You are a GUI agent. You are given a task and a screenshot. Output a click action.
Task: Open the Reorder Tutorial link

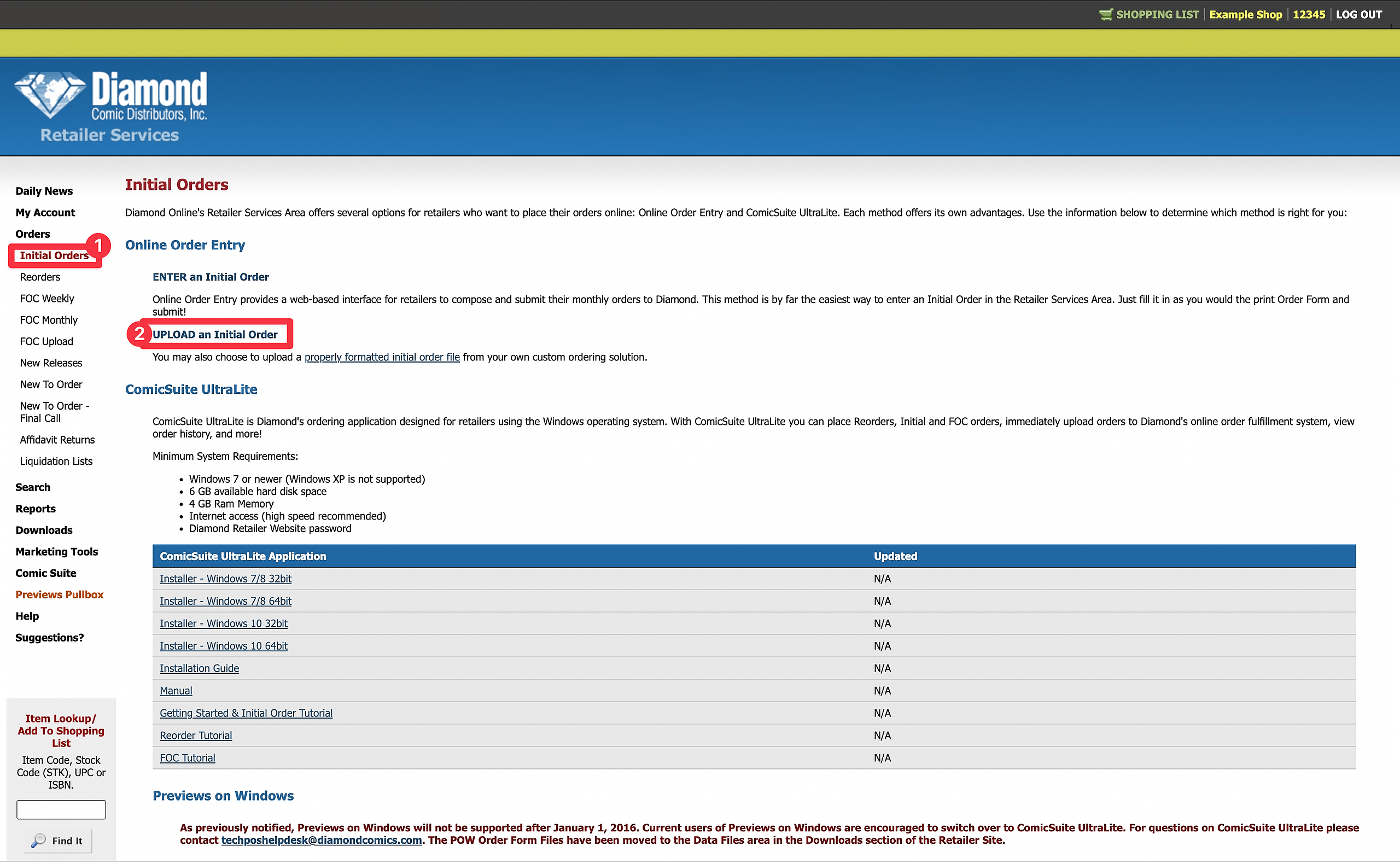click(196, 736)
